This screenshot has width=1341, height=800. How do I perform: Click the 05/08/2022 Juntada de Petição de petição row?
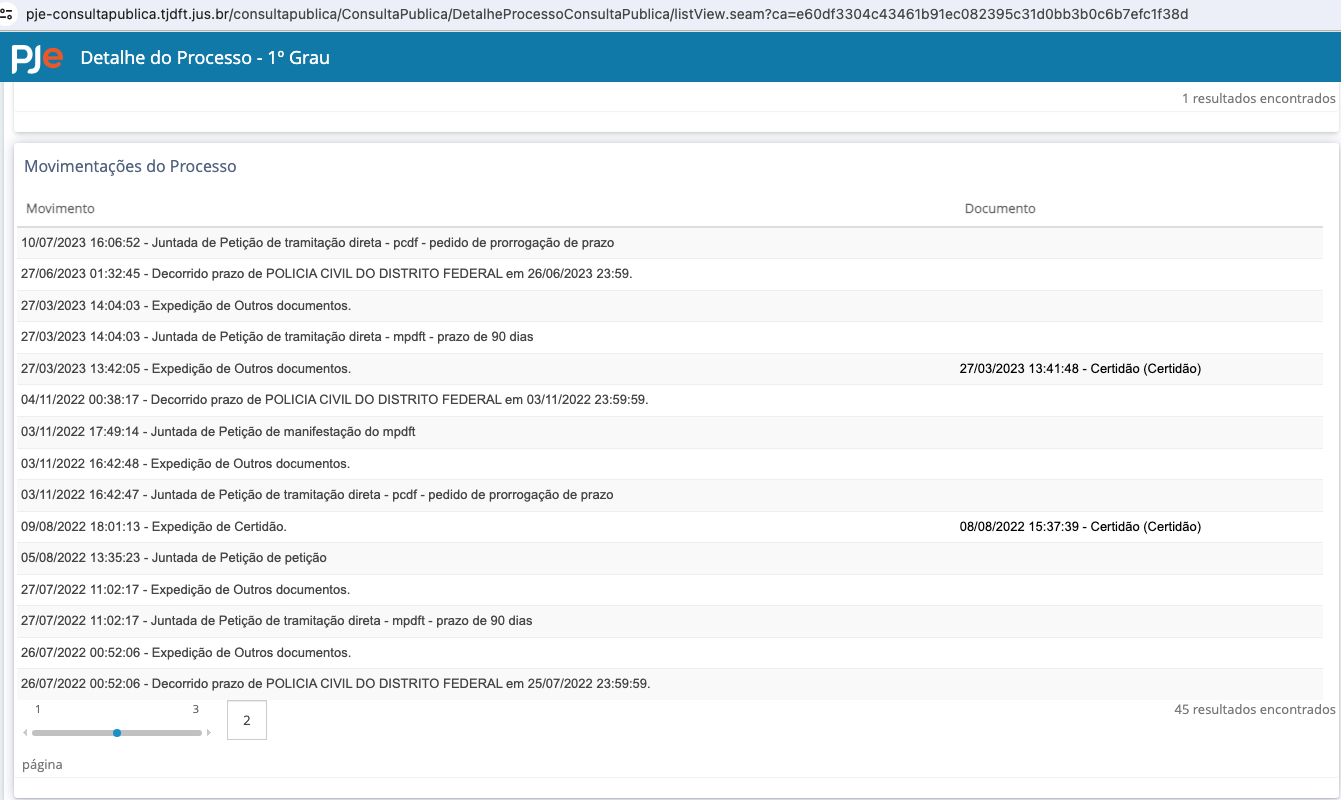pyautogui.click(x=174, y=558)
